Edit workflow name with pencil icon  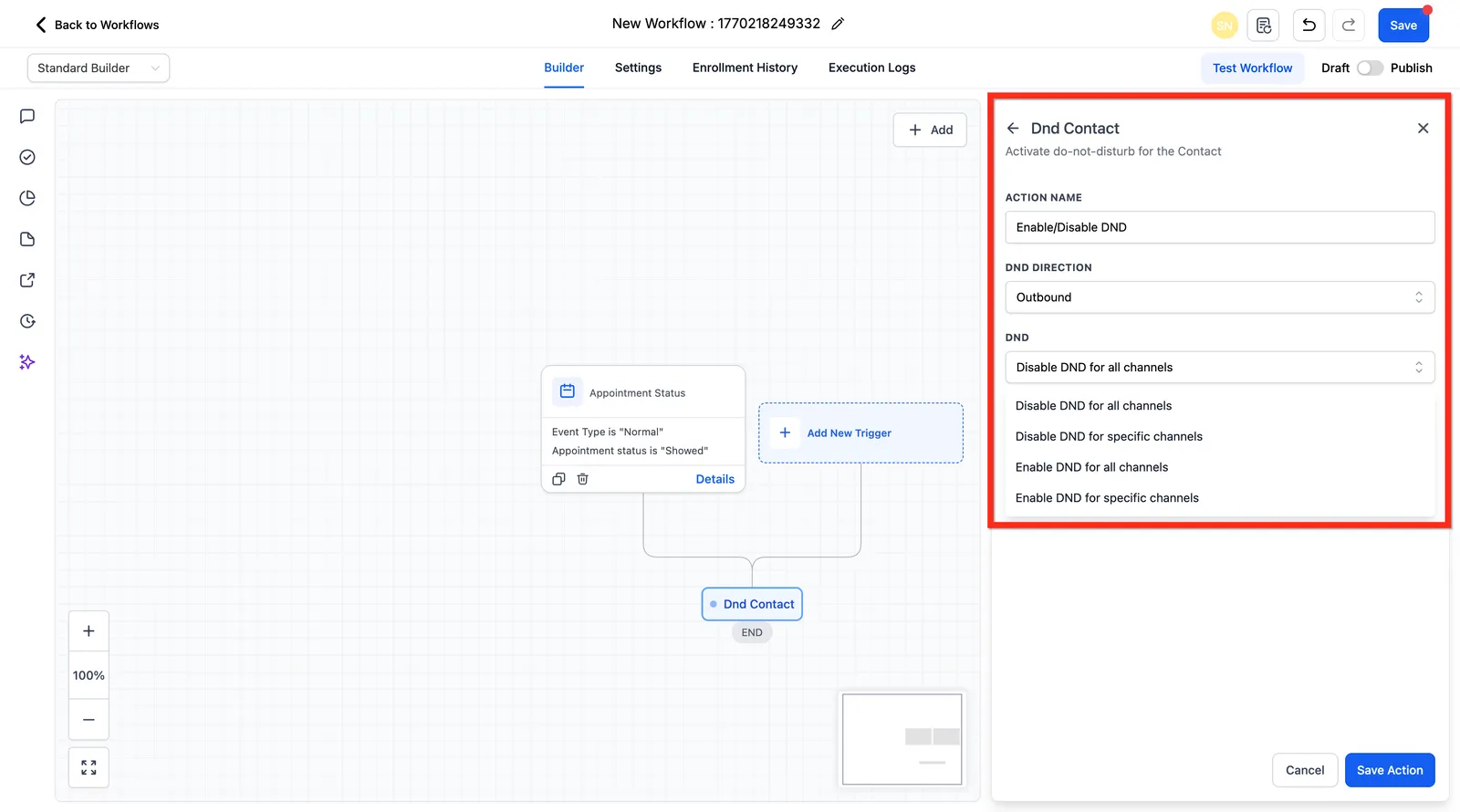coord(838,24)
